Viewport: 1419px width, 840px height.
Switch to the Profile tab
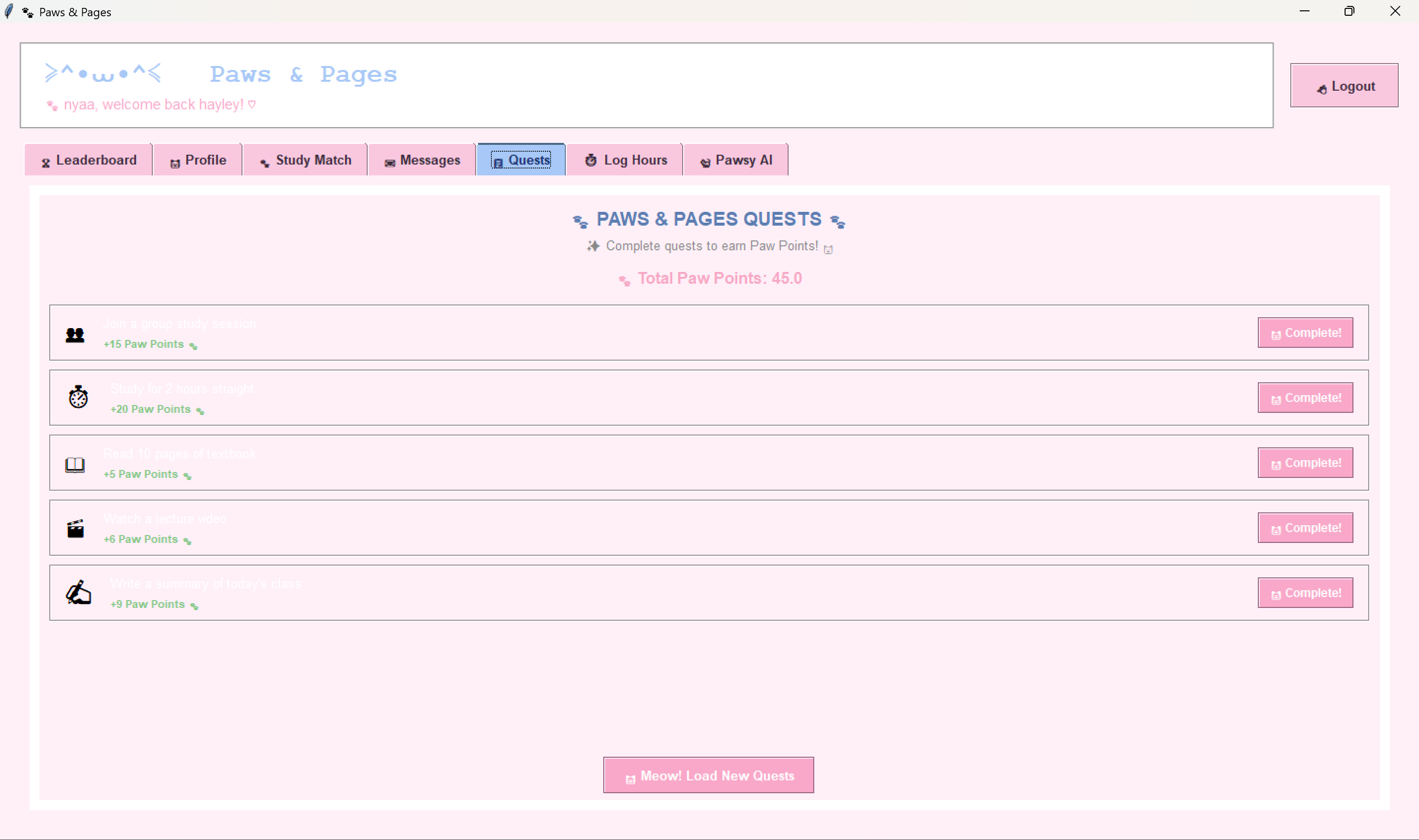pos(198,160)
